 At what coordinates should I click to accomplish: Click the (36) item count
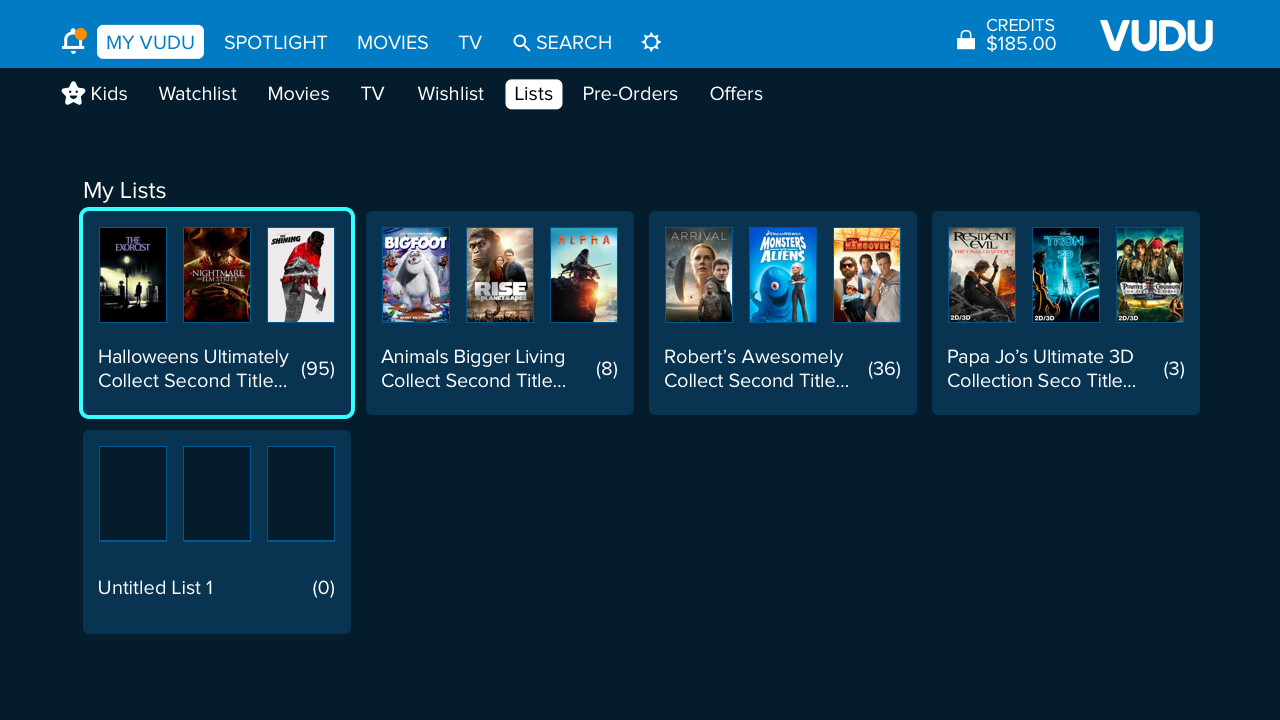pos(884,369)
